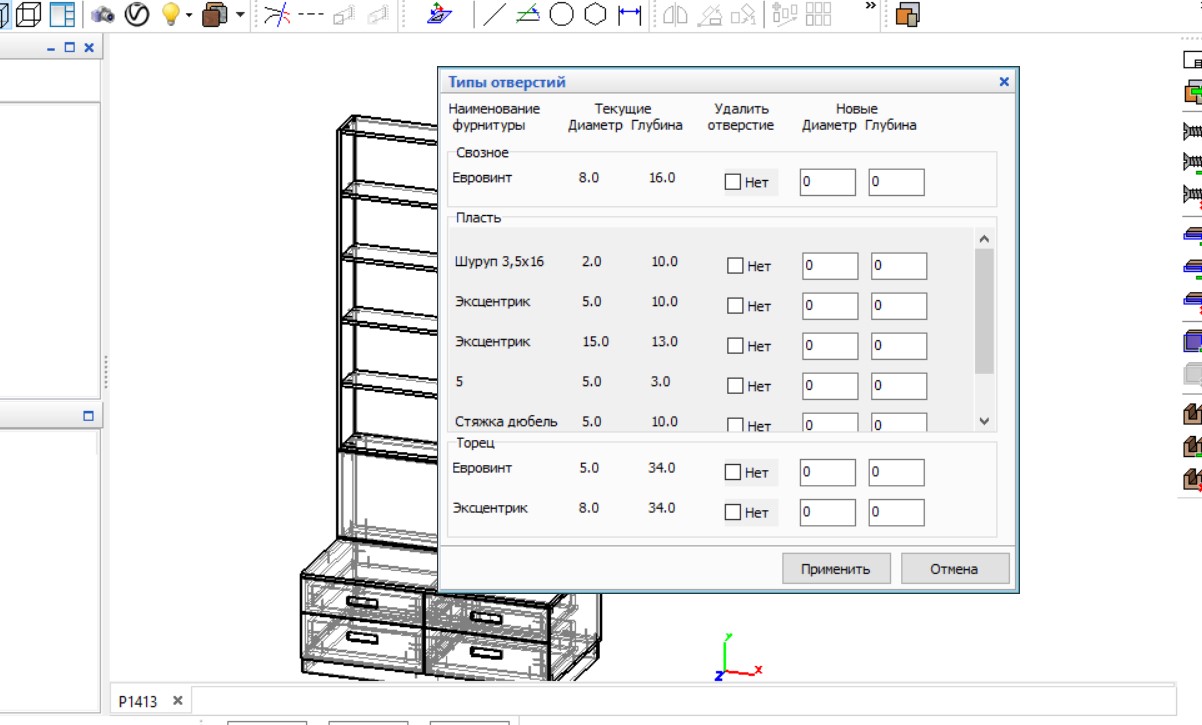Click new diameter field for Торец Евровинт
Viewport: 1202px width, 725px height.
(827, 473)
